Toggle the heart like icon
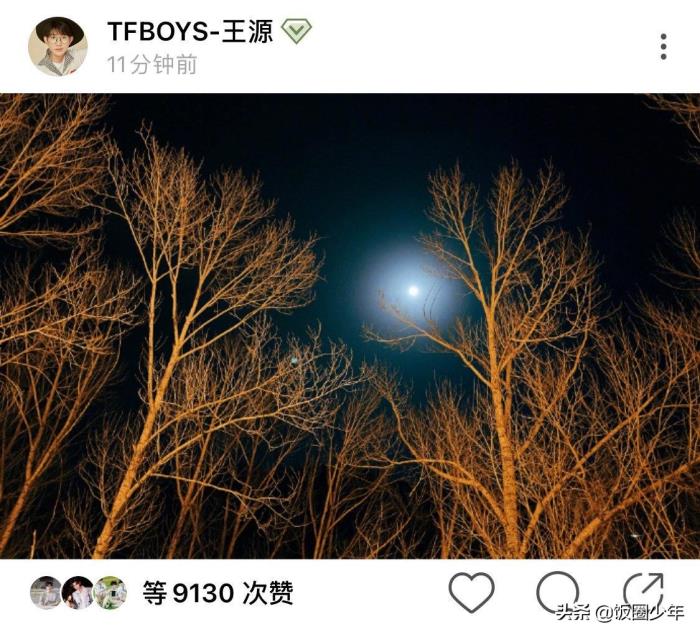The width and height of the screenshot is (700, 637). coord(471,592)
